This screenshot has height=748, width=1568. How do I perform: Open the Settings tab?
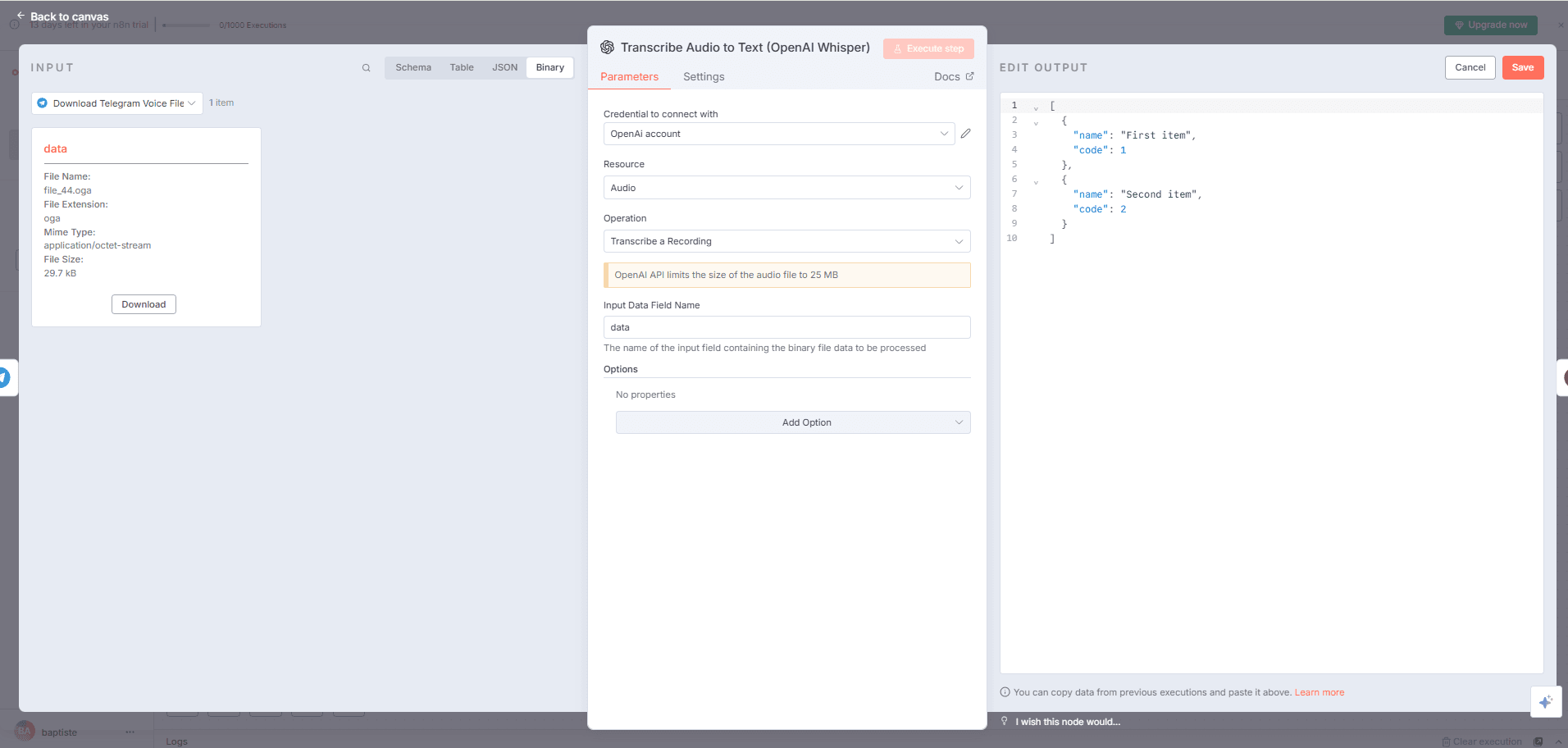point(704,76)
